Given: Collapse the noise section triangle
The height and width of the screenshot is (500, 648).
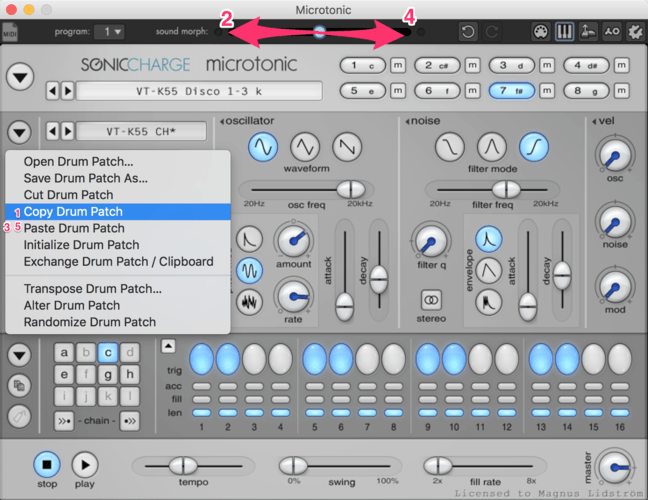Looking at the screenshot, I should (x=407, y=121).
